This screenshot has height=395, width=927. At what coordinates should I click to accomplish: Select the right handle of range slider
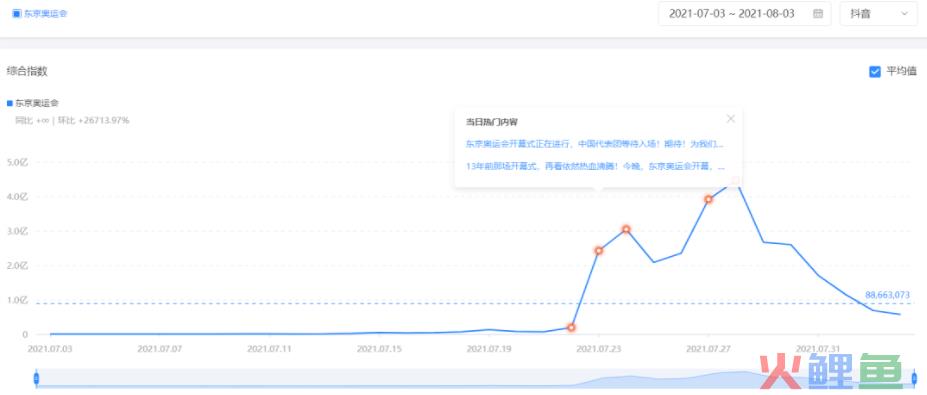coord(914,377)
